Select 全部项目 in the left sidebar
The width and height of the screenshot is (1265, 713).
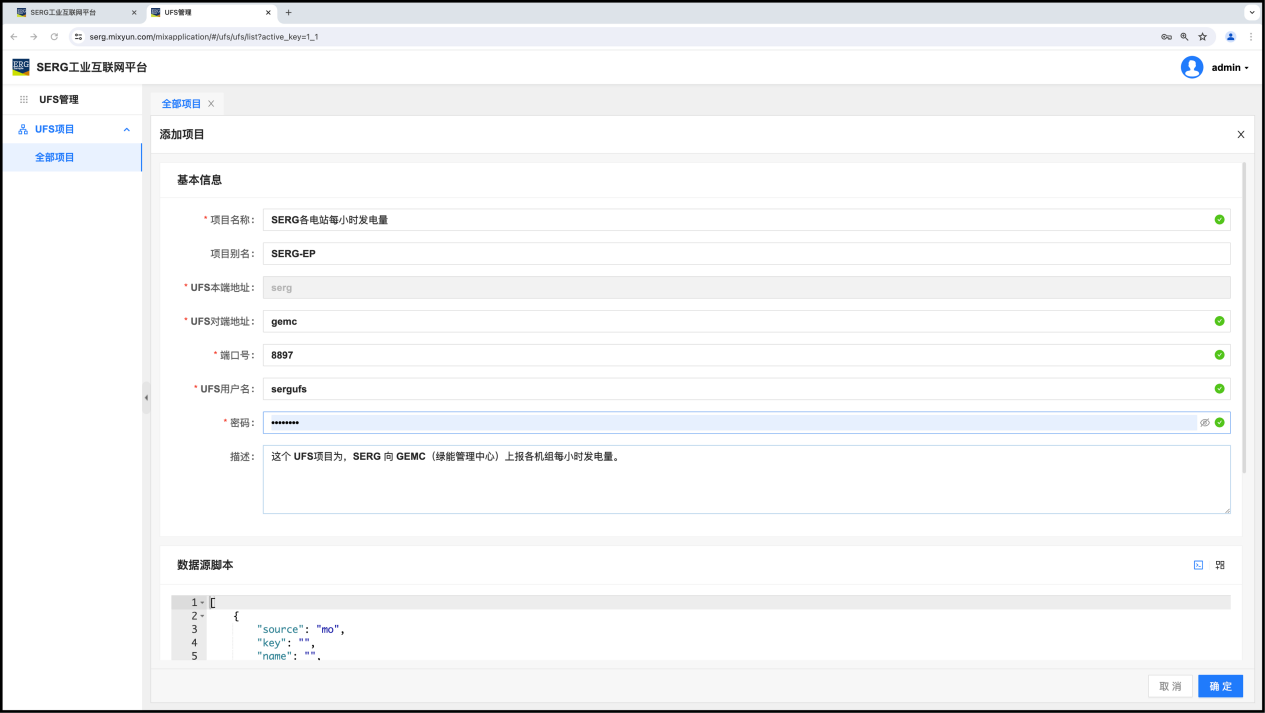coord(55,157)
